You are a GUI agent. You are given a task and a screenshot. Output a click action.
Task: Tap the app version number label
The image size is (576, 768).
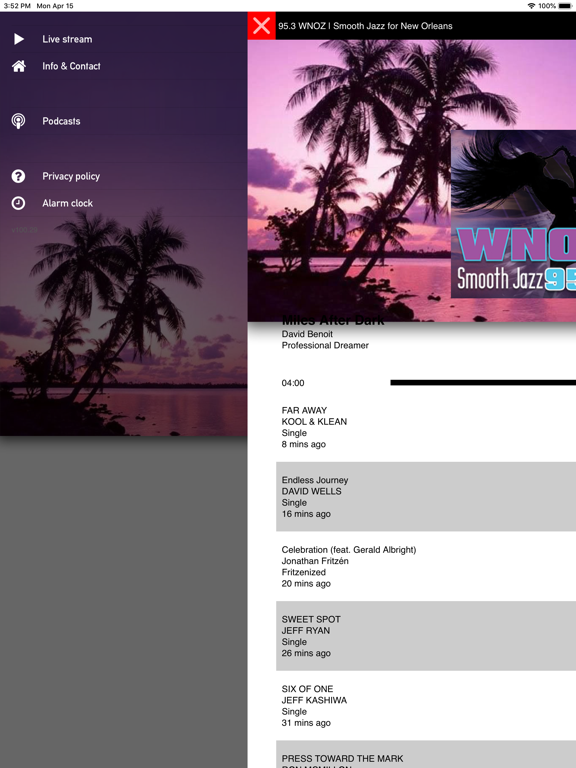(24, 230)
